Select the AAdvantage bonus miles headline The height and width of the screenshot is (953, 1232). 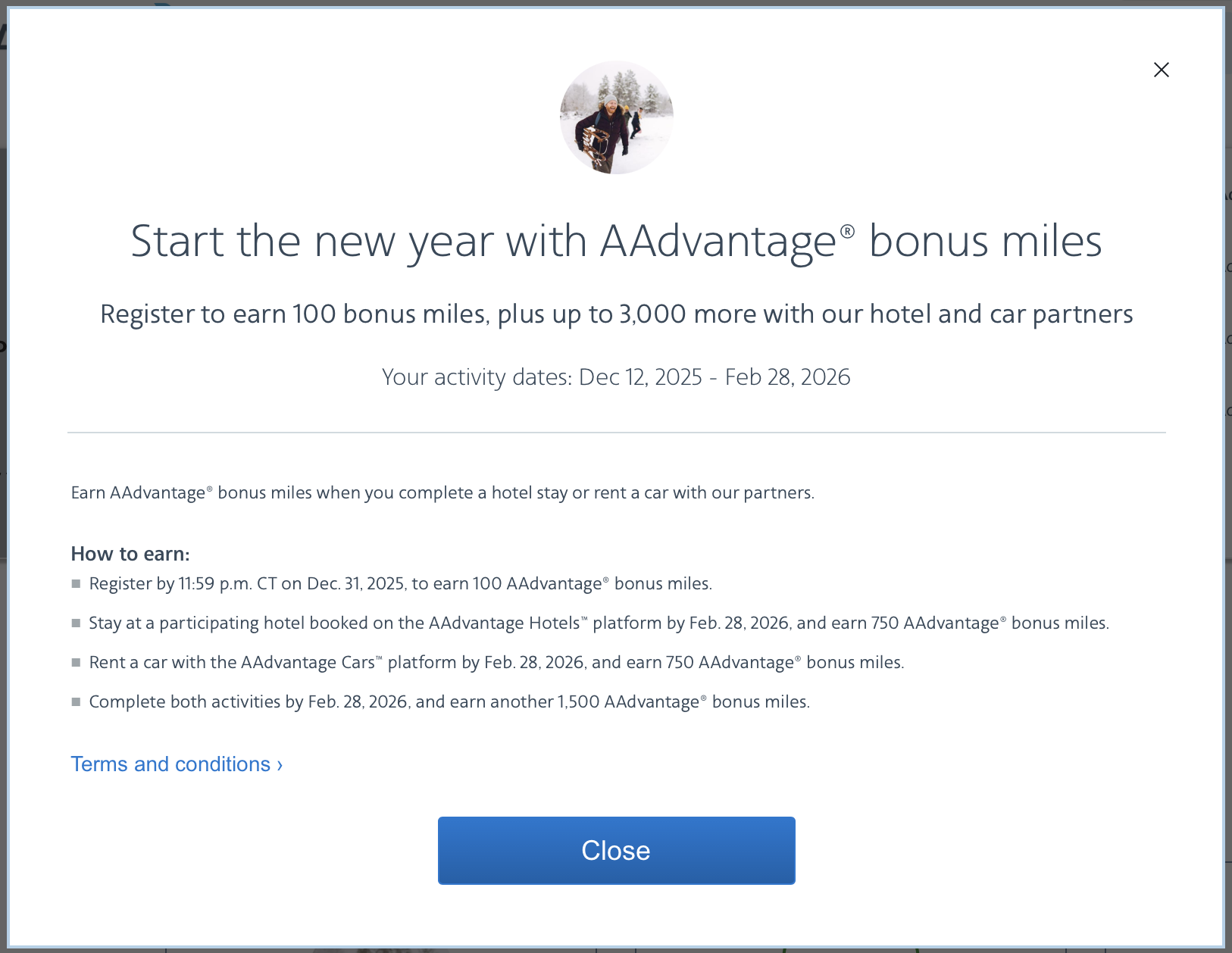coord(616,241)
